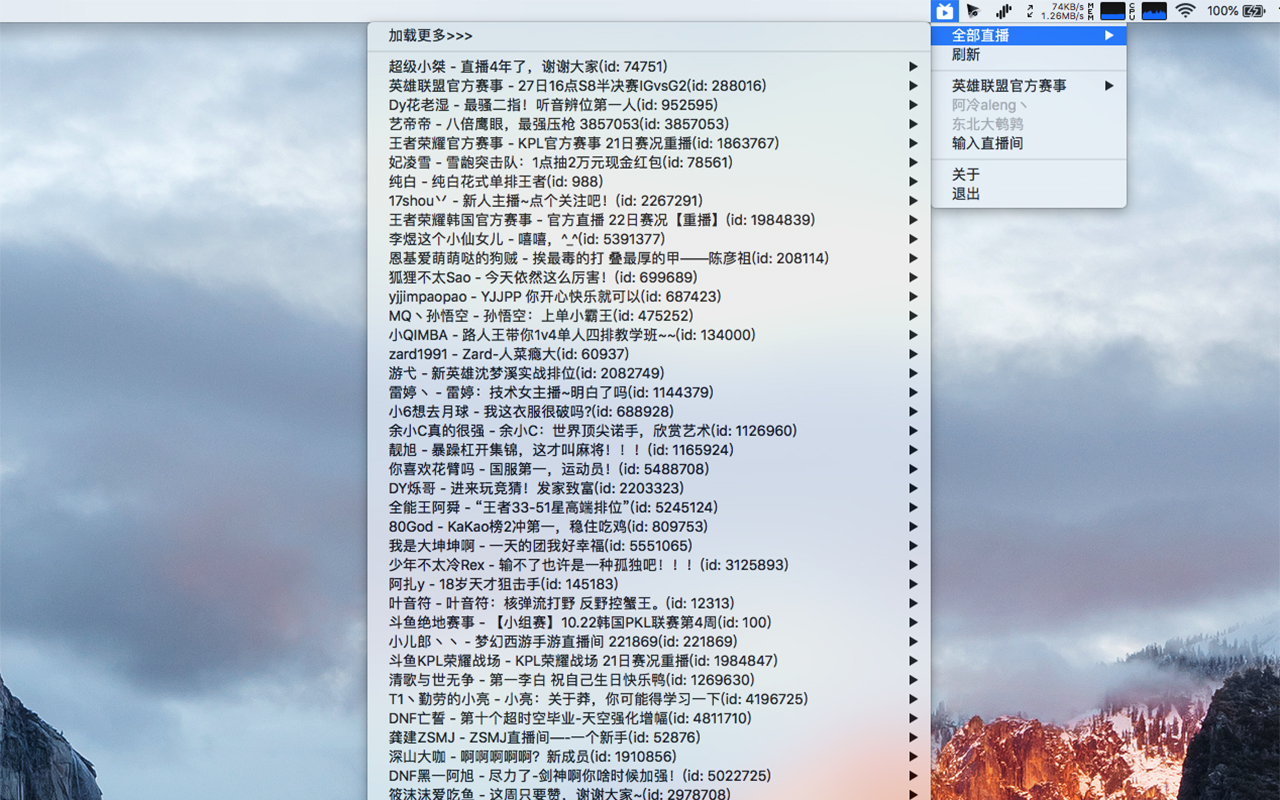Select DY烁哥 stream entry
This screenshot has width=1280, height=800.
649,489
